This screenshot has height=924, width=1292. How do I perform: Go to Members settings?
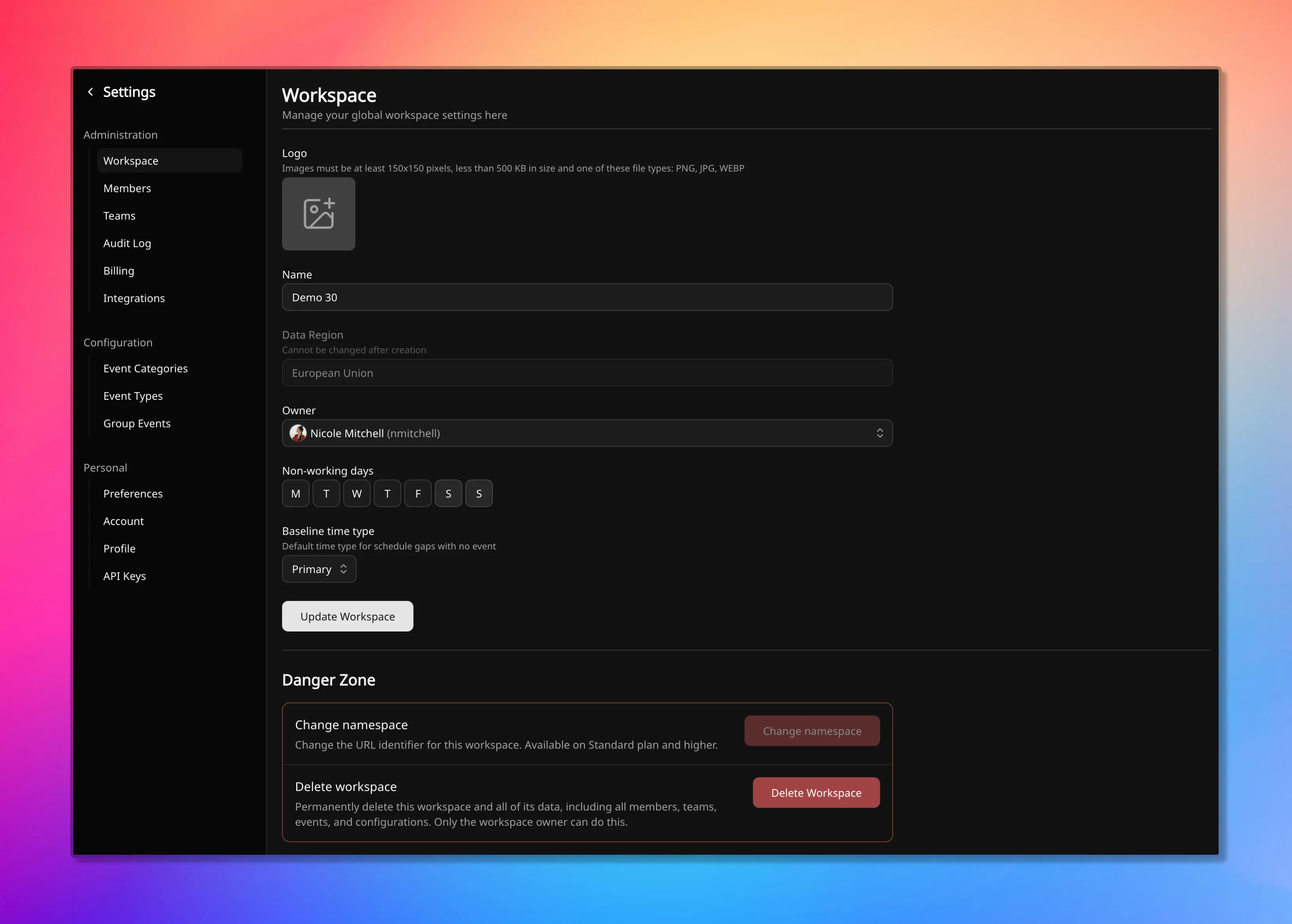click(170, 188)
